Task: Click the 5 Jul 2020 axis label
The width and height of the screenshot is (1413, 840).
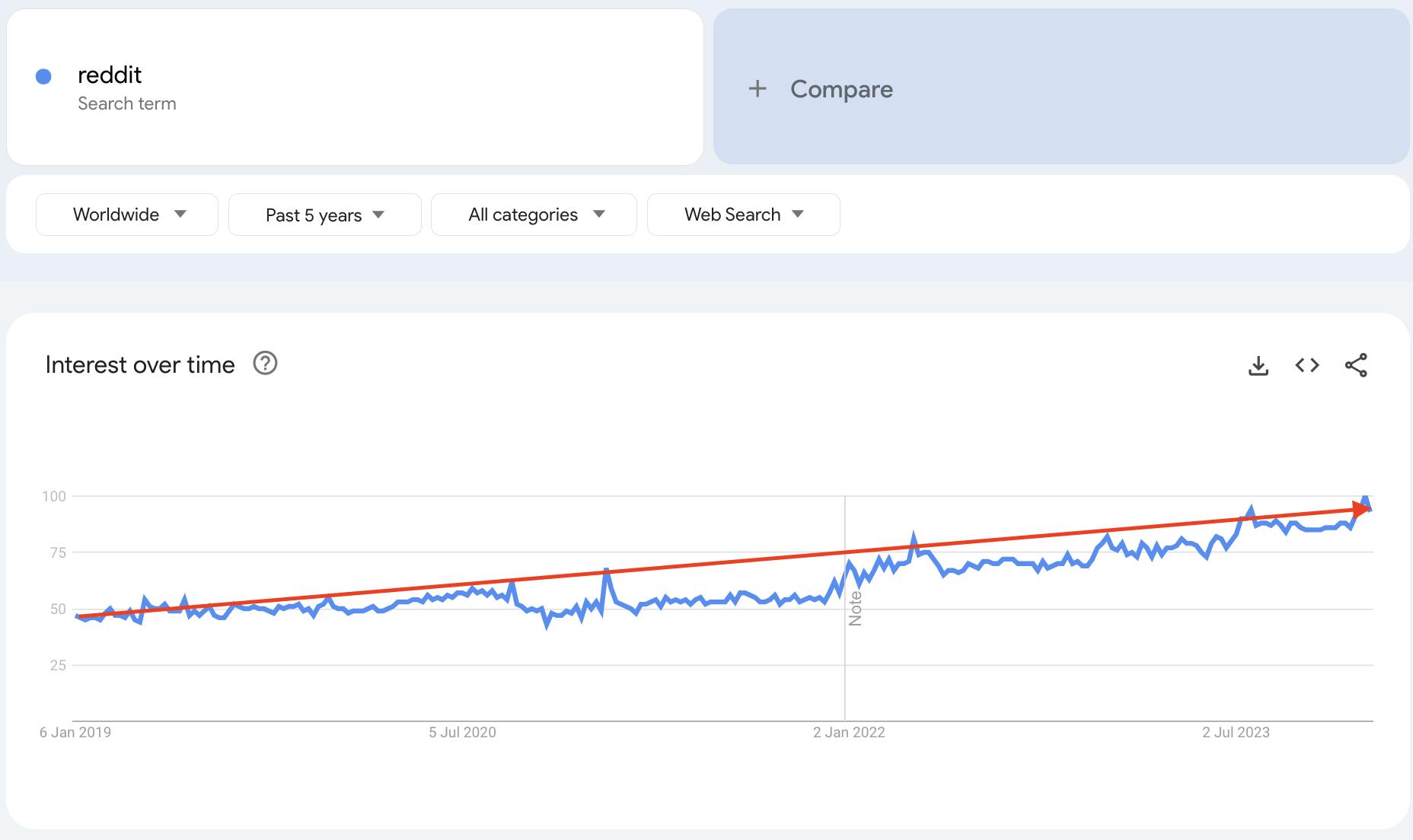Action: pos(461,732)
